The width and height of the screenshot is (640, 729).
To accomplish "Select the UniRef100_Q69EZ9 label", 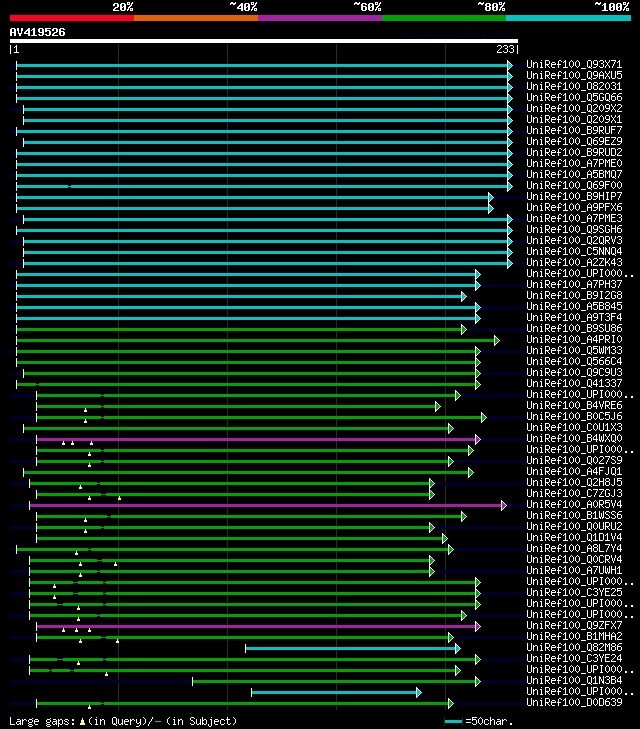I will pos(574,141).
